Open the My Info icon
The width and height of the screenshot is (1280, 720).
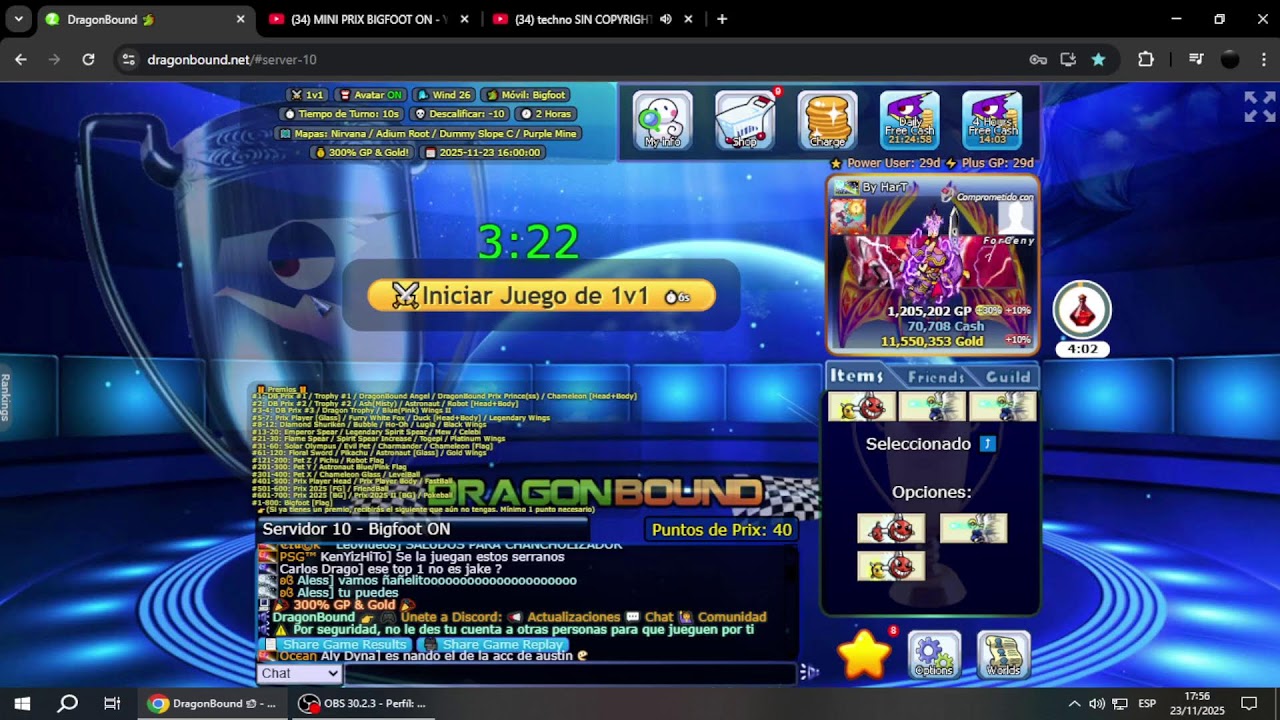pyautogui.click(x=662, y=121)
